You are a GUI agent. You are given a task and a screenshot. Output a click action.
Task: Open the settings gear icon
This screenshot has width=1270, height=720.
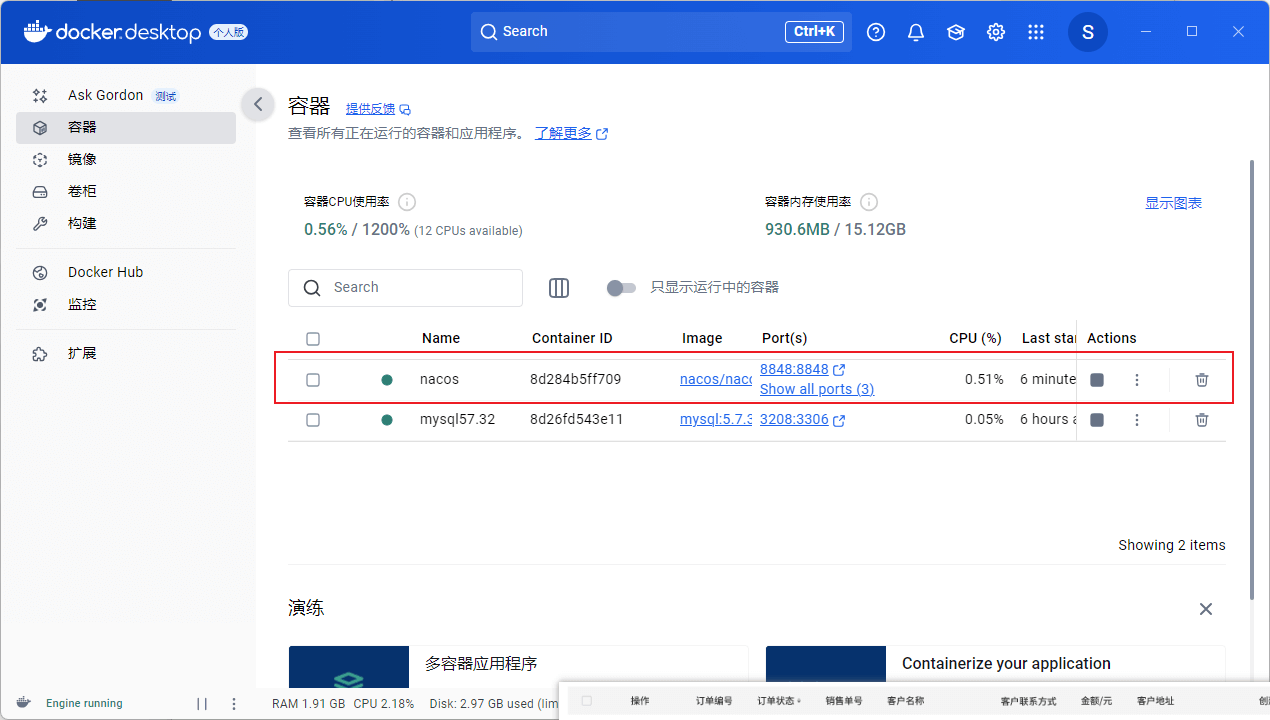click(996, 32)
